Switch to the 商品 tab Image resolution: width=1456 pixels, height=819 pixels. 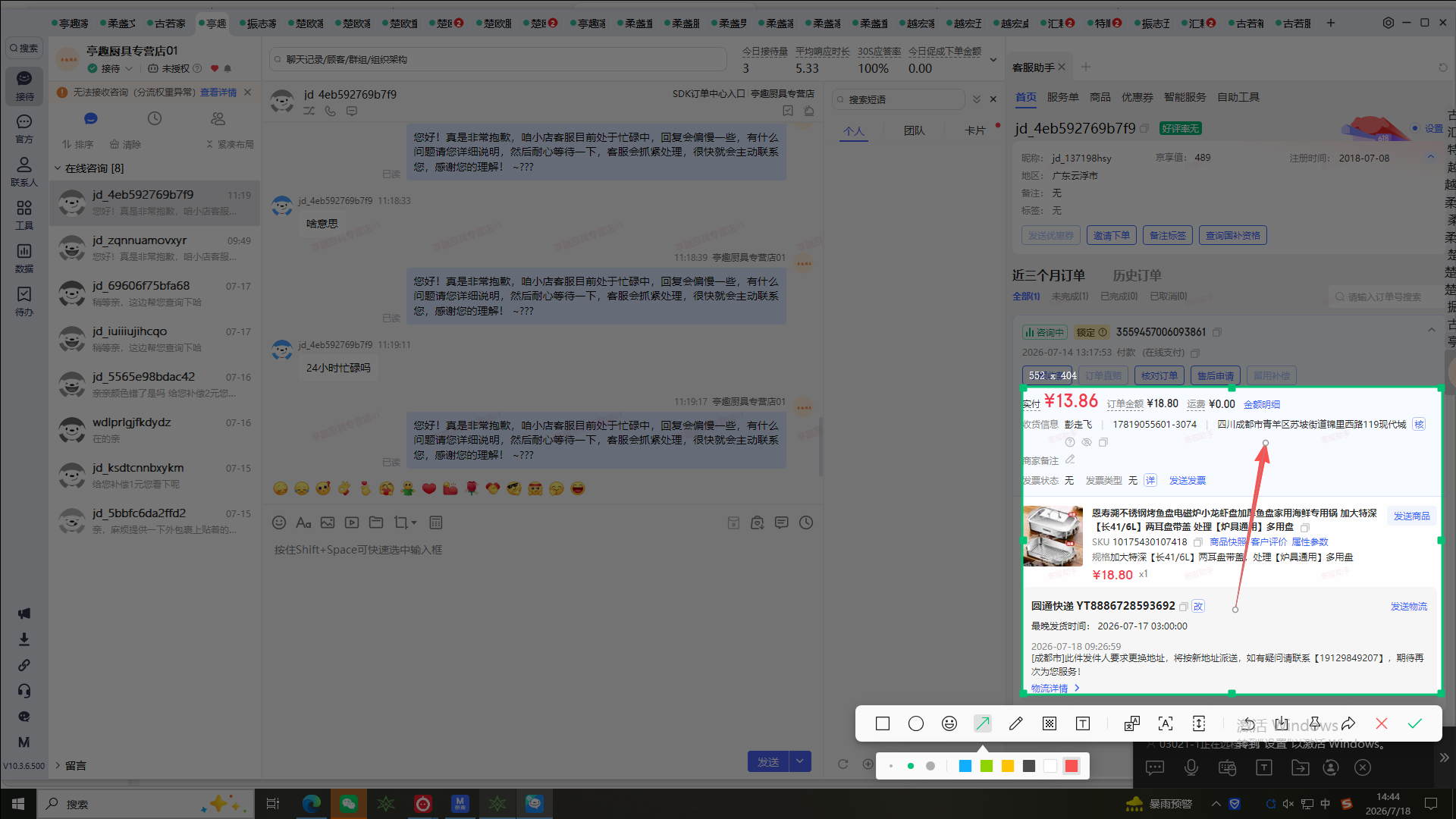click(x=1100, y=97)
